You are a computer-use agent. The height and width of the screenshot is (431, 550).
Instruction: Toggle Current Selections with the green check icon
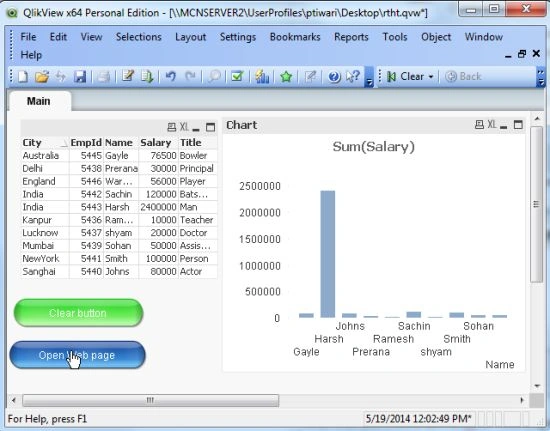237,76
